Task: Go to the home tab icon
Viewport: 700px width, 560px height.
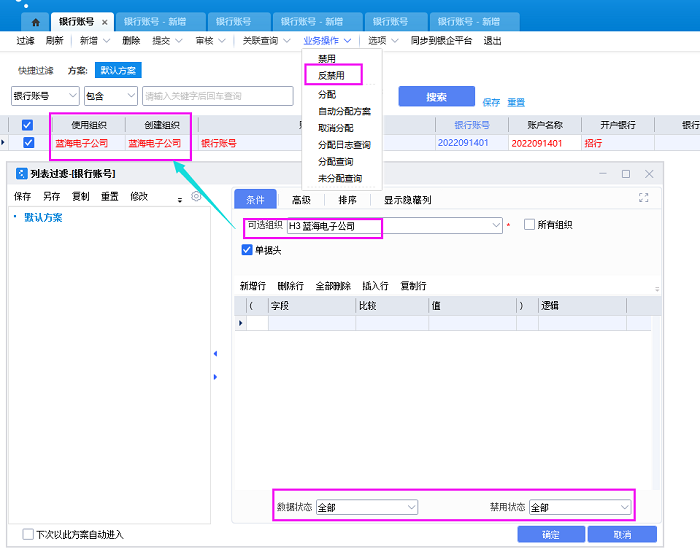Action: point(36,22)
